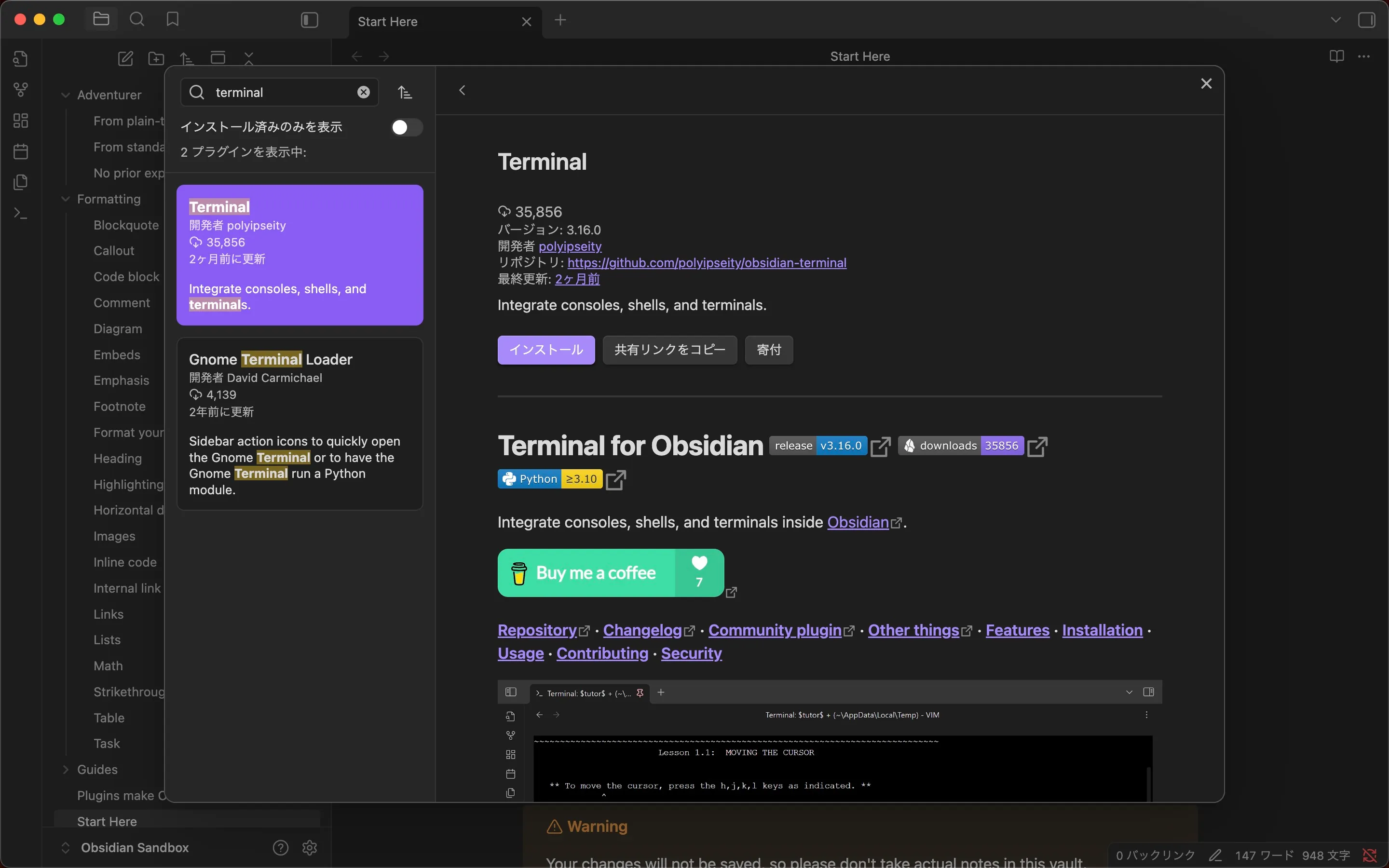1389x868 pixels.
Task: Click the purple install button
Action: [x=546, y=350]
